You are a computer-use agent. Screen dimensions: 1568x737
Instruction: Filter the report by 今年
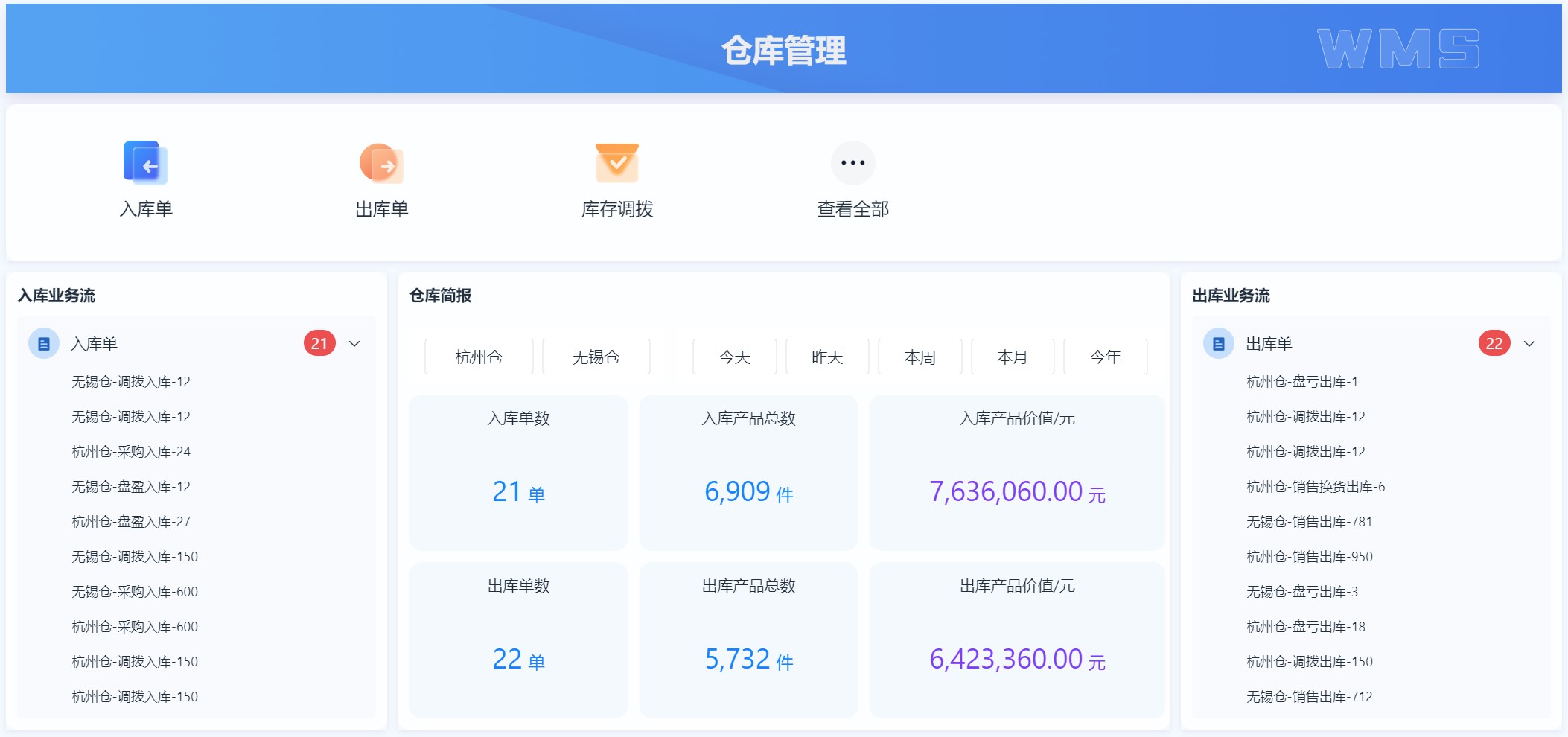(x=1106, y=357)
